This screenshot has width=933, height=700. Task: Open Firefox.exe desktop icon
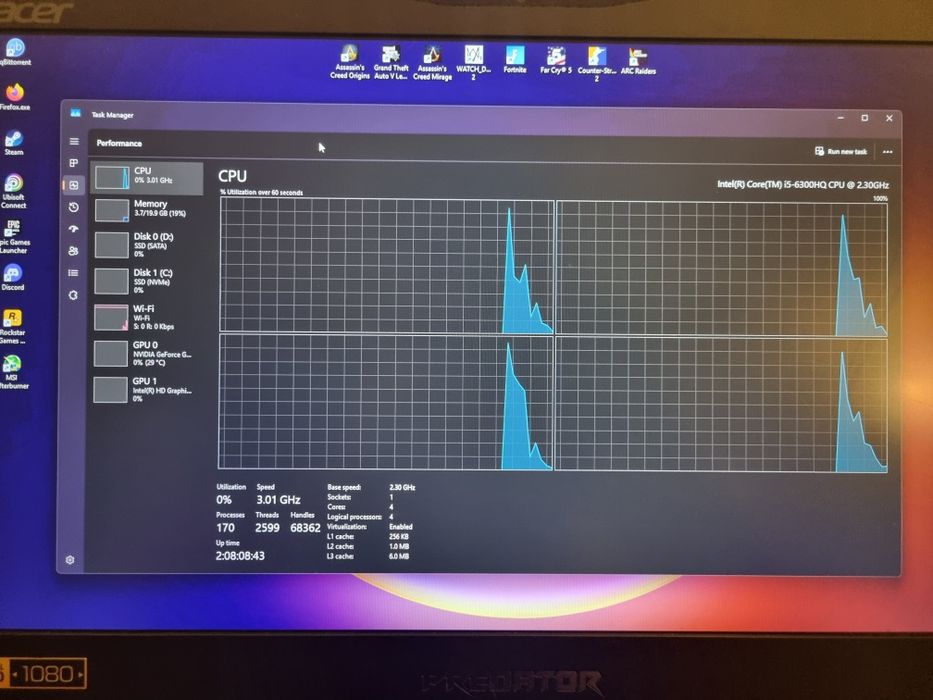point(15,96)
